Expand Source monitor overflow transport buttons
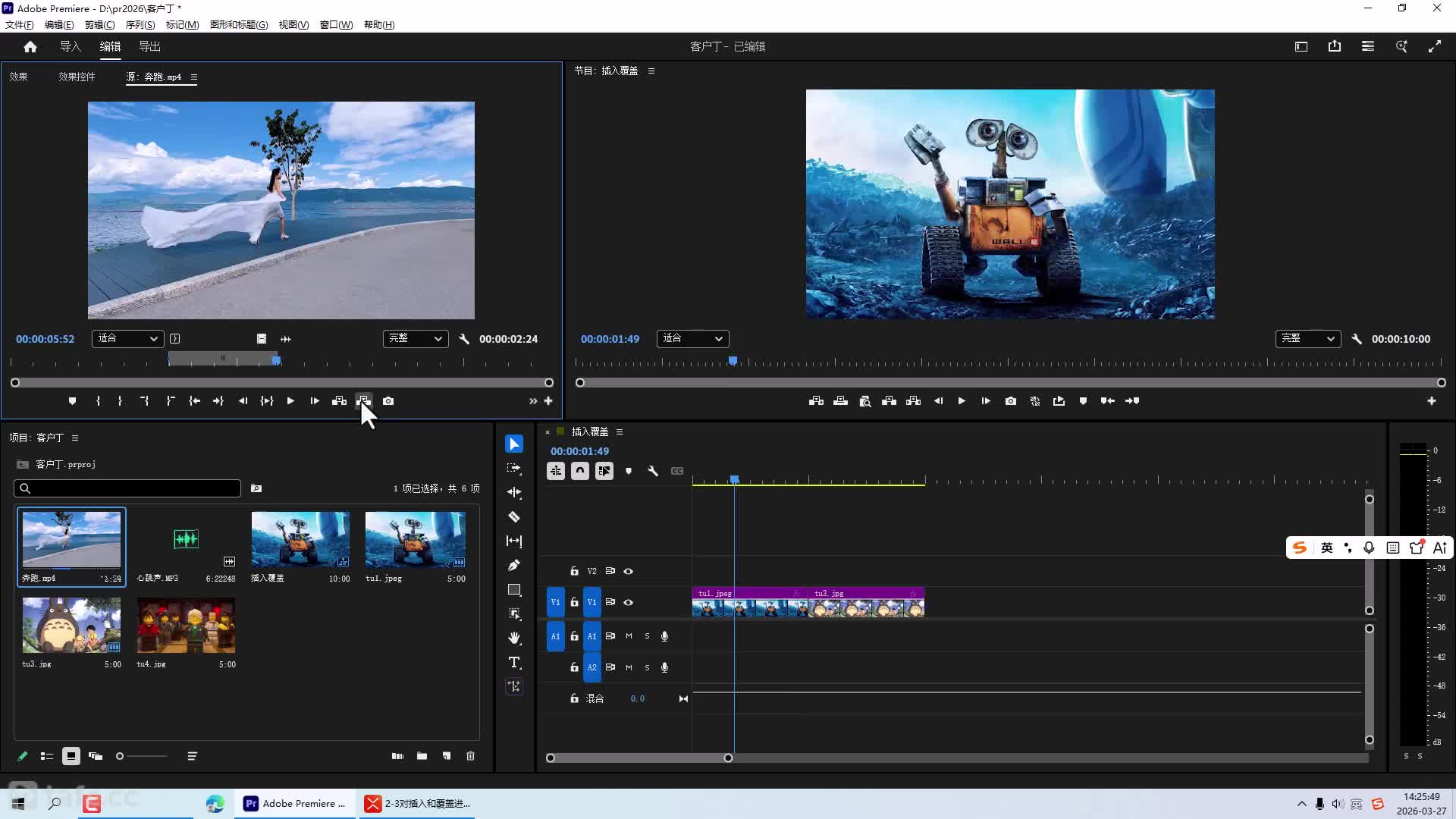Viewport: 1456px width, 819px height. (x=533, y=401)
